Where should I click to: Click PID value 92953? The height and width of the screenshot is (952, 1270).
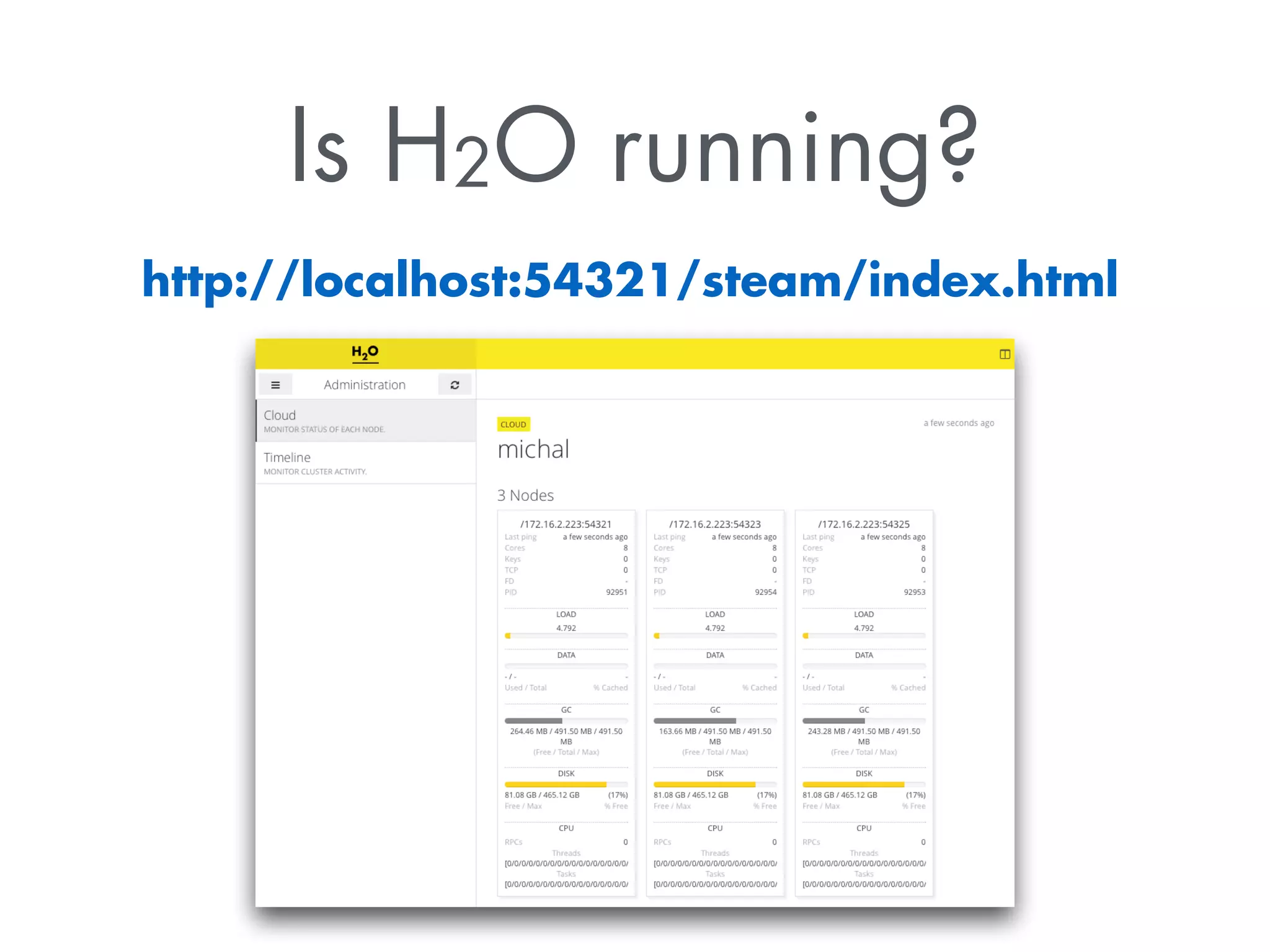(x=914, y=593)
